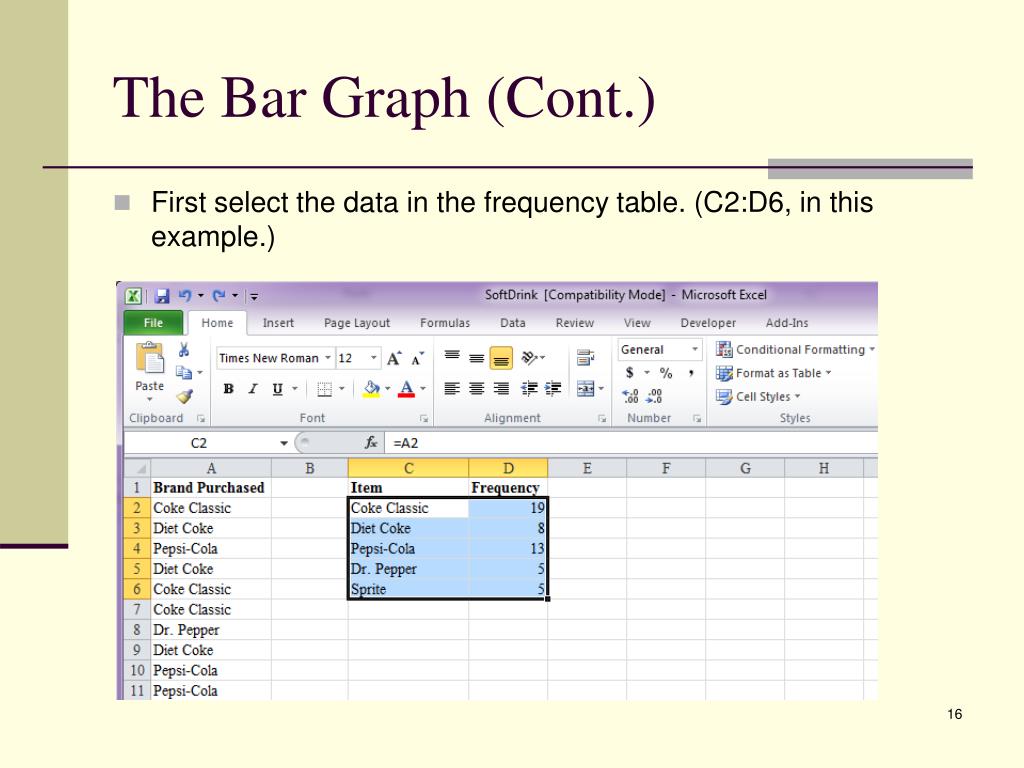This screenshot has width=1024, height=768.
Task: Click the fx Insert Function button
Action: coord(371,443)
